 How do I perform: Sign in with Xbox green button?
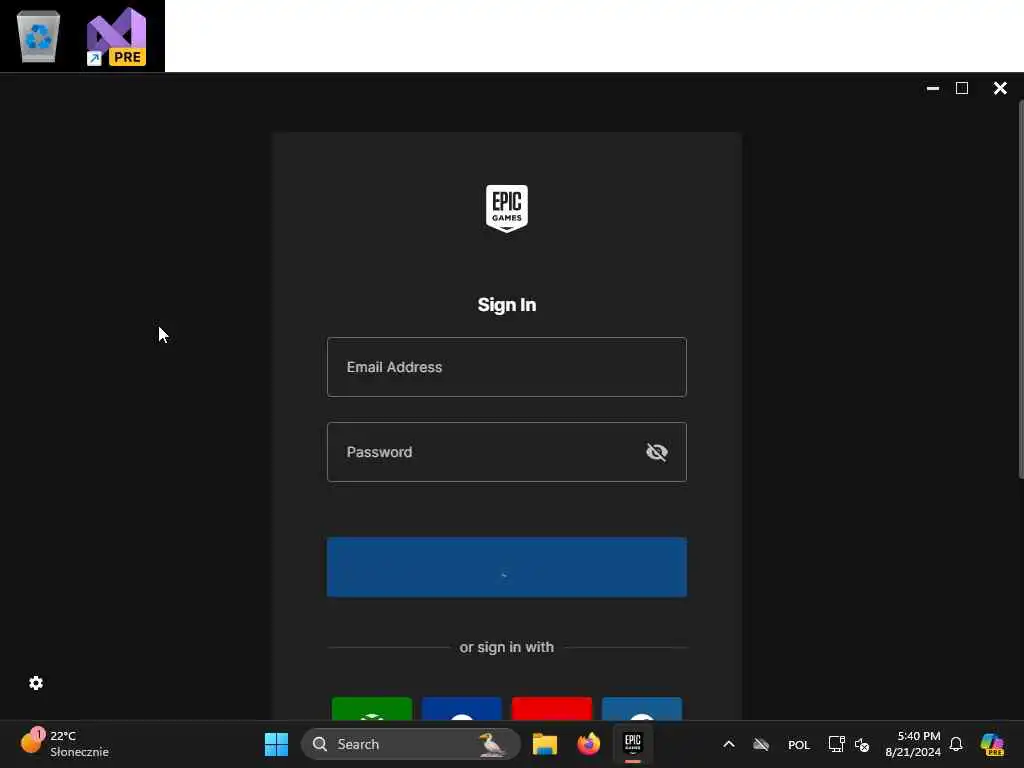point(372,709)
